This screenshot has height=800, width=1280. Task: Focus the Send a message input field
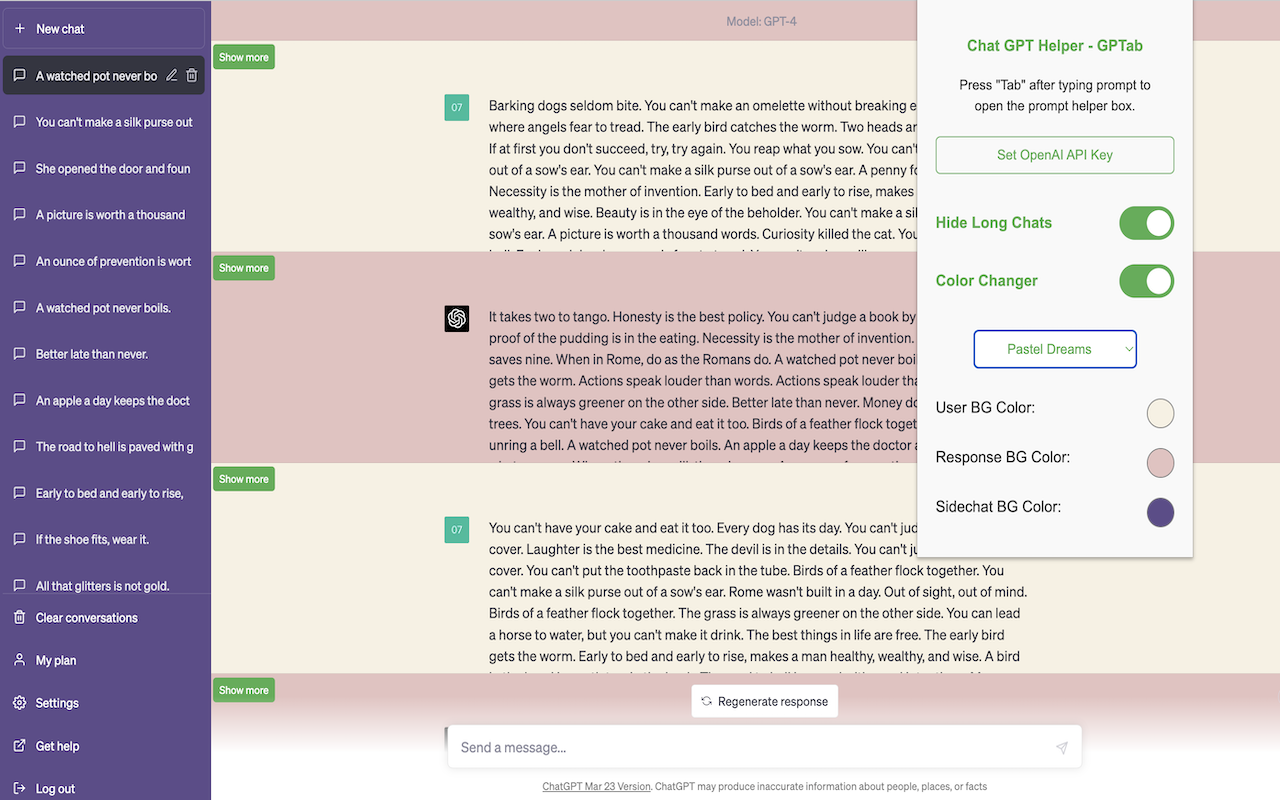point(750,748)
